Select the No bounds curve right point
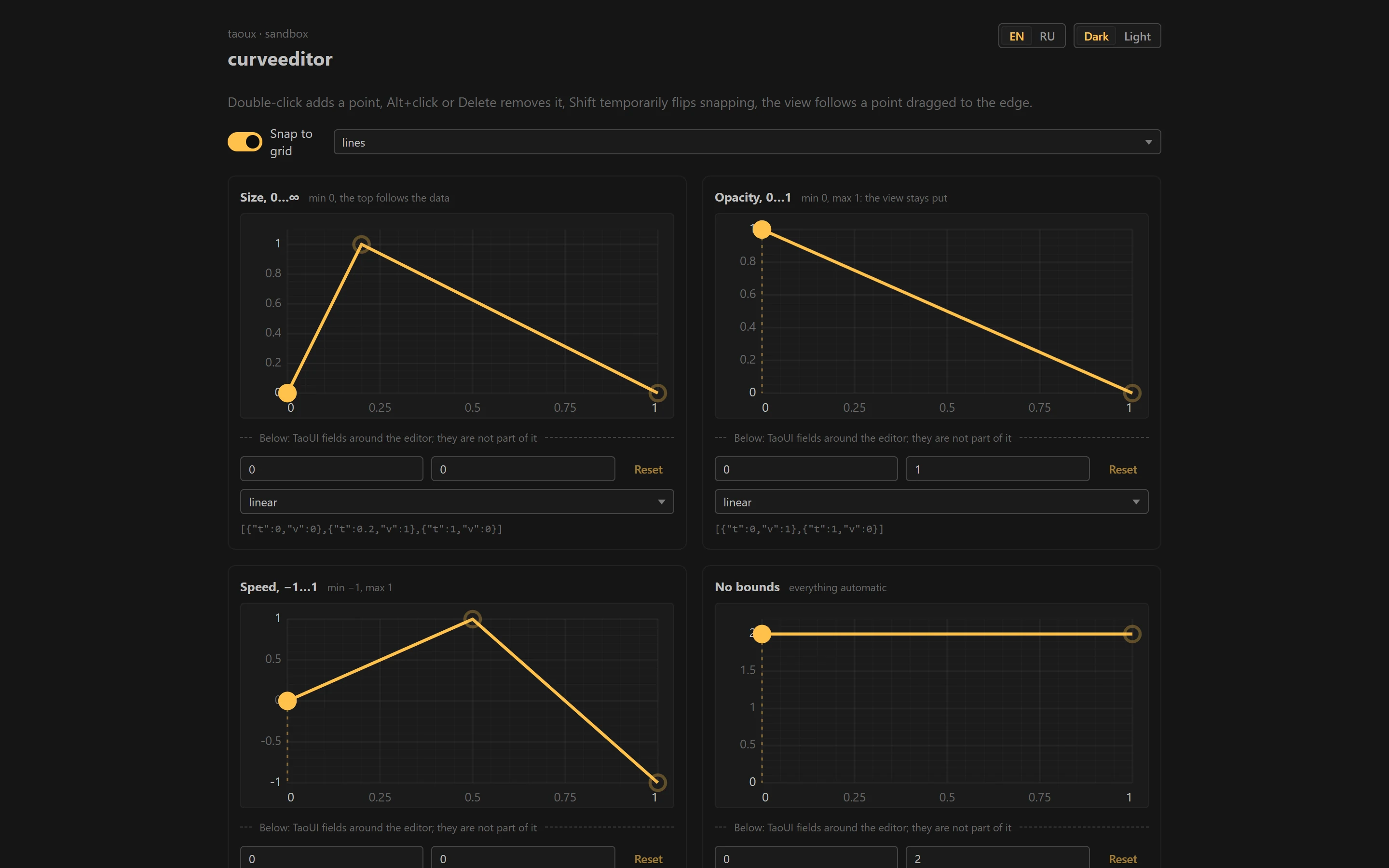This screenshot has width=1389, height=868. tap(1132, 634)
